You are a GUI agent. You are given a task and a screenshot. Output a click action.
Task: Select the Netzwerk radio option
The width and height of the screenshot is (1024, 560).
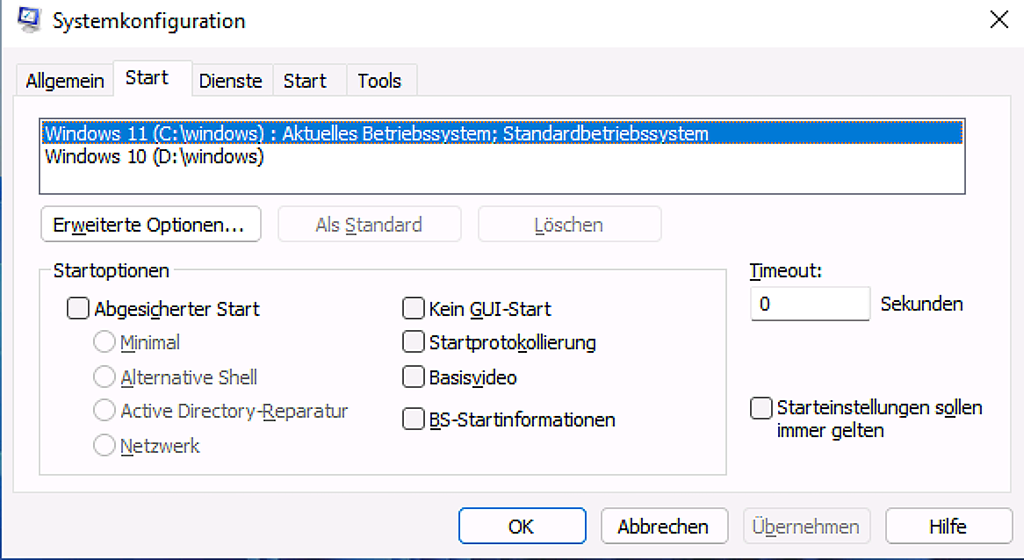pyautogui.click(x=104, y=446)
